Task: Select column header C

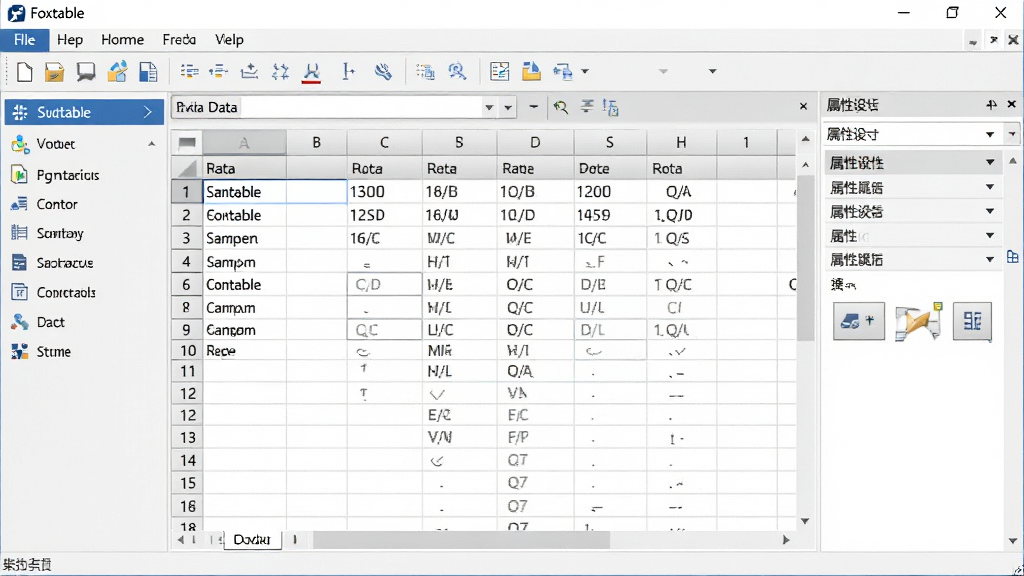Action: tap(384, 142)
